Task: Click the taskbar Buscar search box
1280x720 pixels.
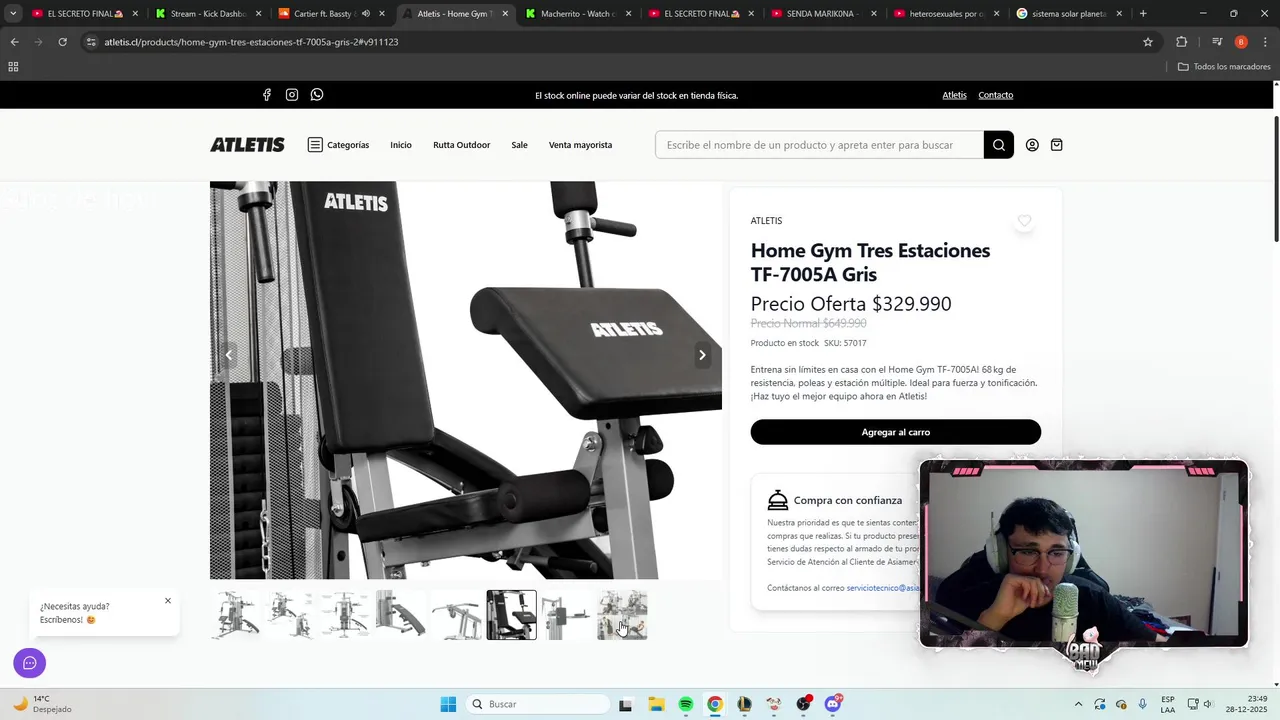Action: [x=538, y=704]
